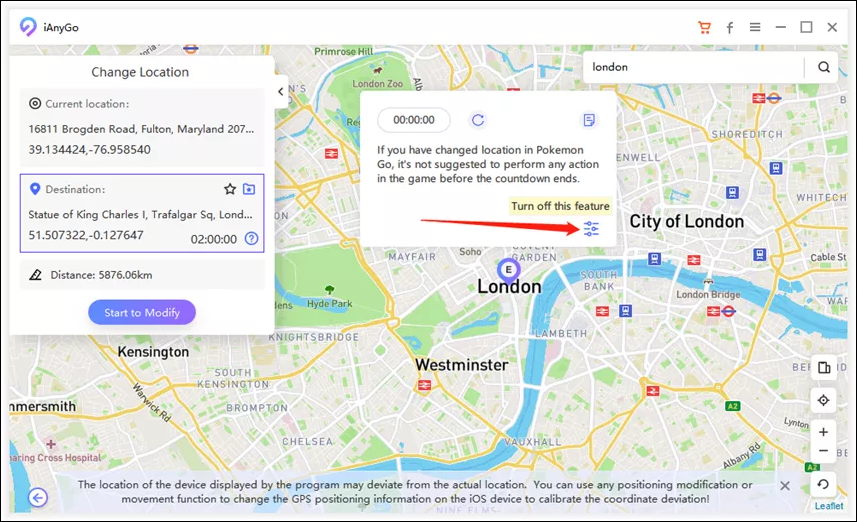Select the Destination box

point(142,213)
